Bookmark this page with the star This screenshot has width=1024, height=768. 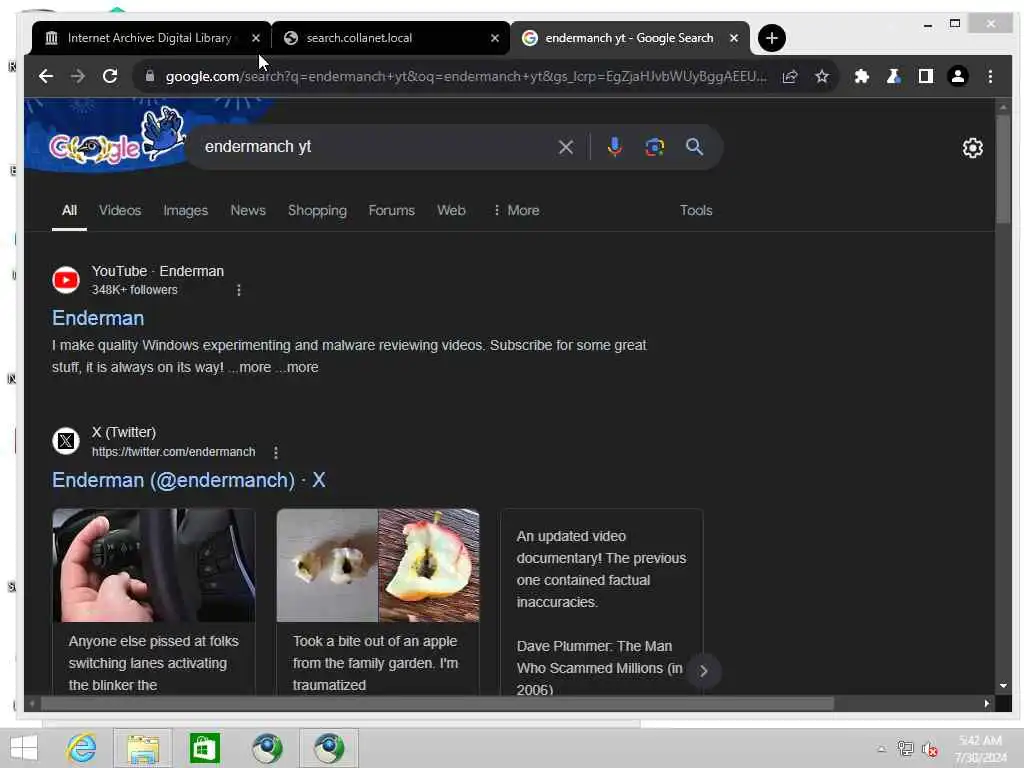click(822, 76)
